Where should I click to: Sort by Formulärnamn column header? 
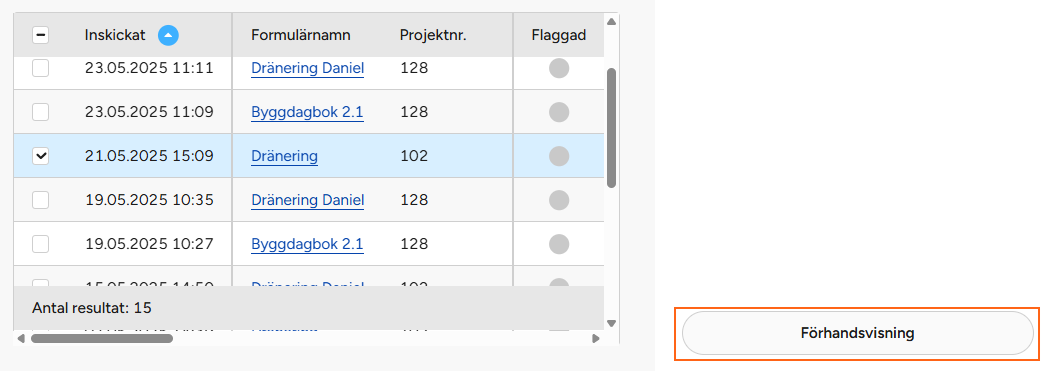[x=300, y=35]
